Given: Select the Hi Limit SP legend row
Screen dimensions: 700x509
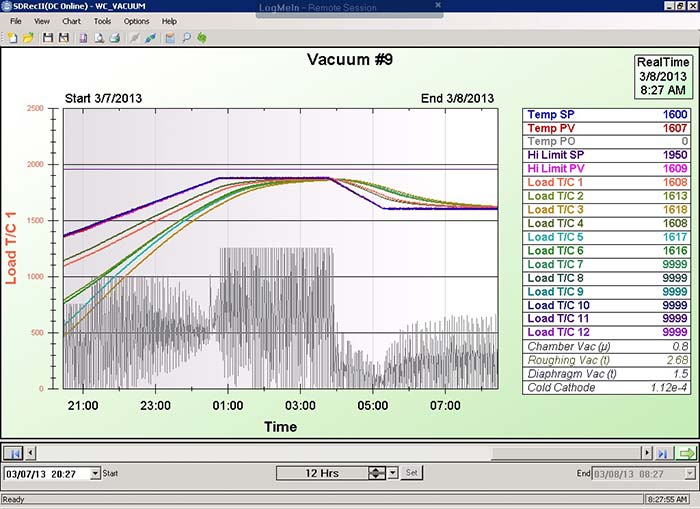Looking at the screenshot, I should pos(606,155).
